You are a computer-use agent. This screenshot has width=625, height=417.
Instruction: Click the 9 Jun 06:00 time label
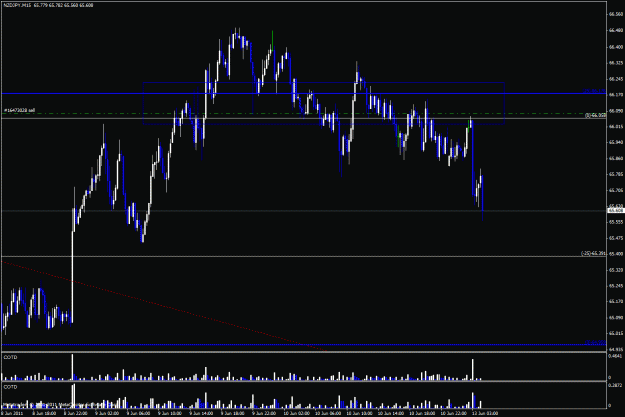coord(139,413)
